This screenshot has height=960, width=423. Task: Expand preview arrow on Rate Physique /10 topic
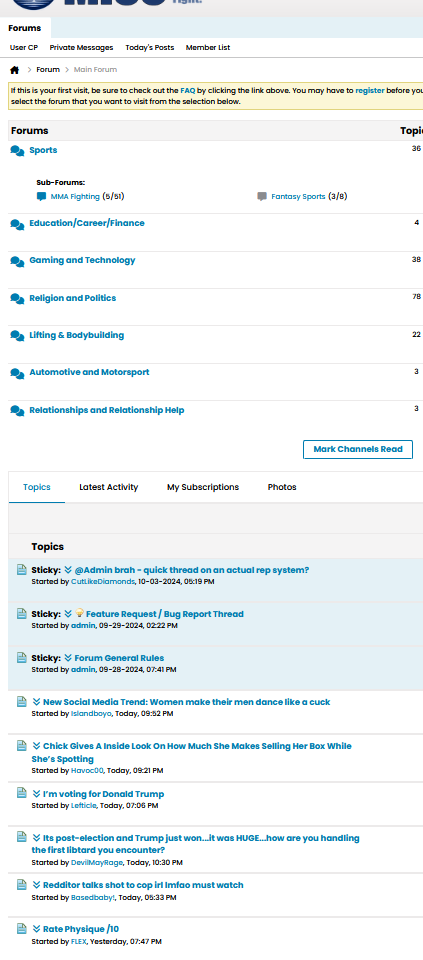pyautogui.click(x=37, y=929)
